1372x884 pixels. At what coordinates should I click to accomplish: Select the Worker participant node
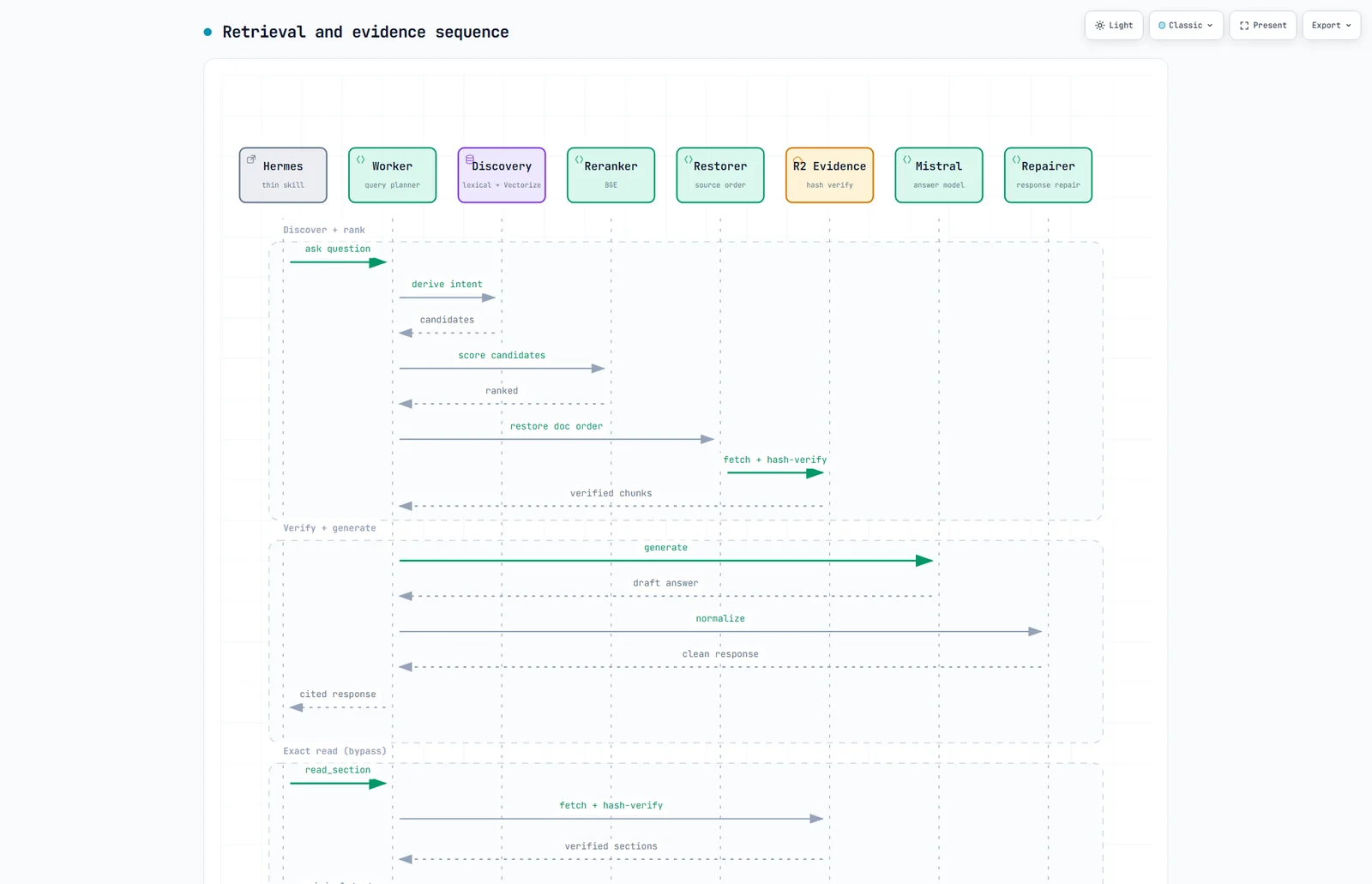click(x=393, y=175)
